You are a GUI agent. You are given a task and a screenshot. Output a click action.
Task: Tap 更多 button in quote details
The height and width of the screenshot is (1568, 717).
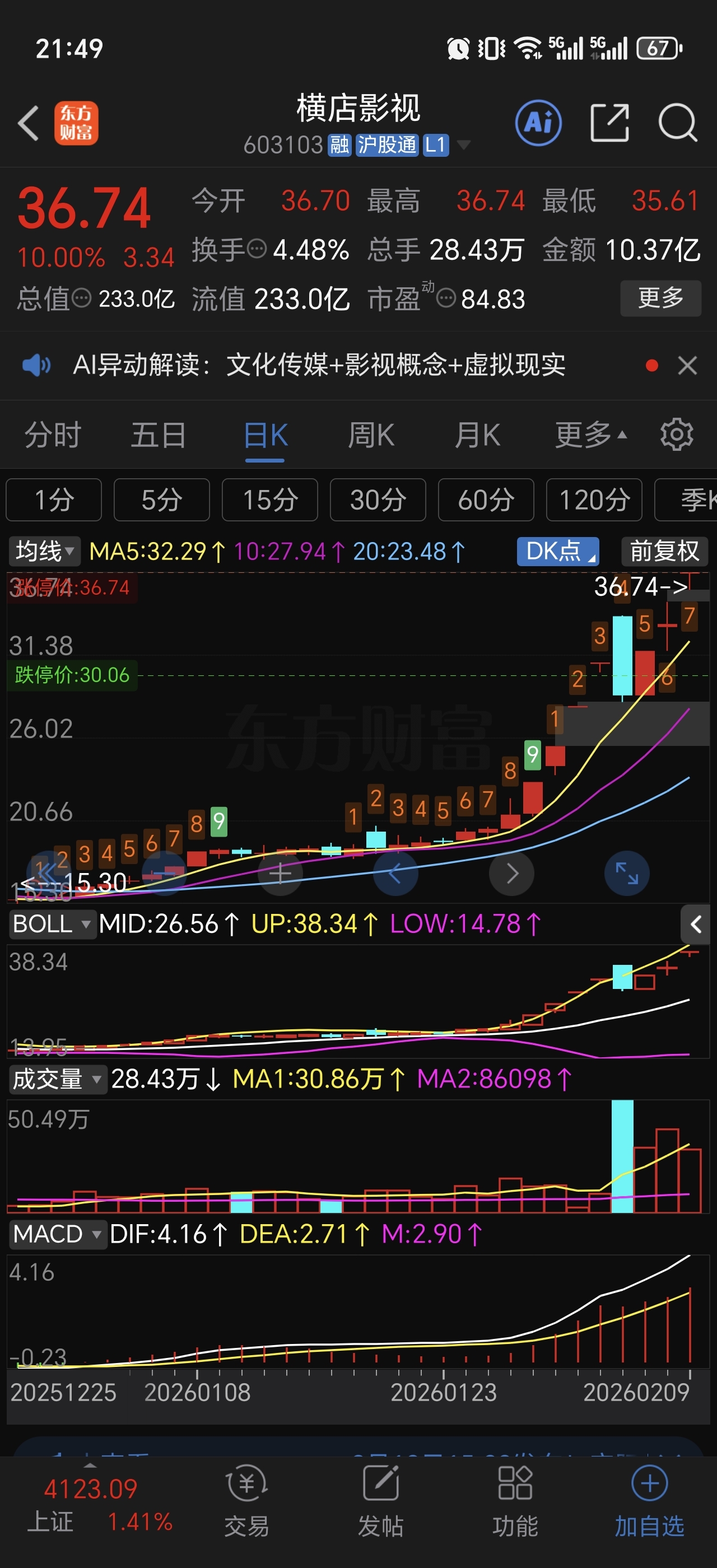[661, 298]
